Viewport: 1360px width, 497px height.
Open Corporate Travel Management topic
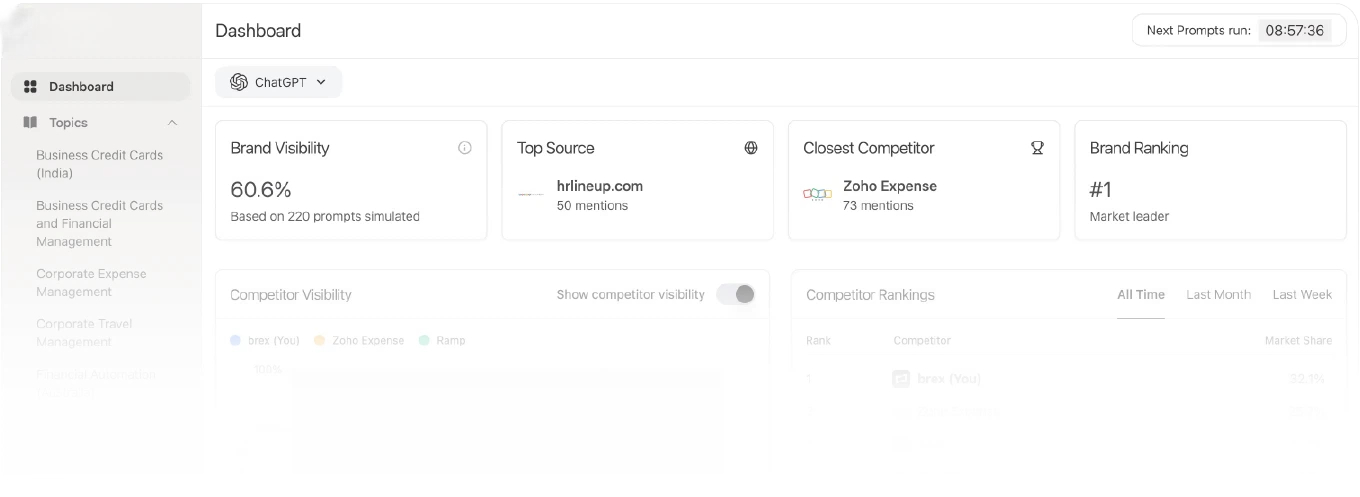[x=84, y=332]
